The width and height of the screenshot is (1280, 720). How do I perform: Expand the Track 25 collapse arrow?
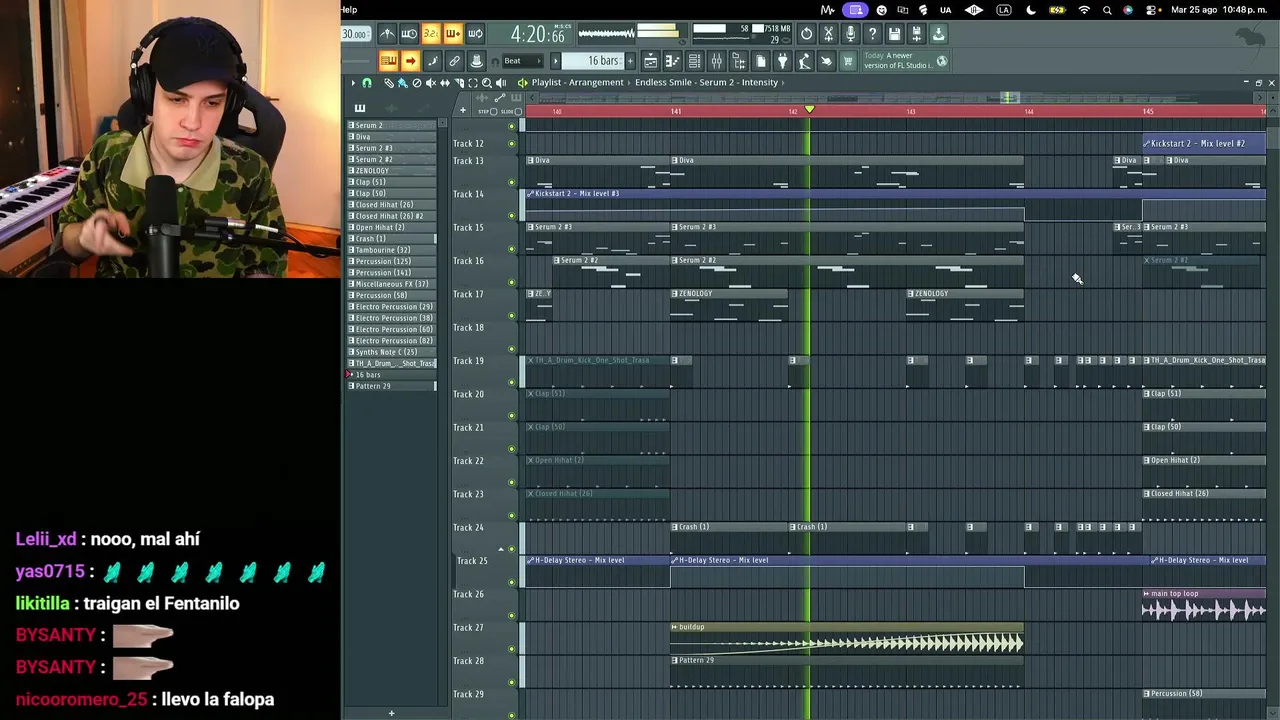click(x=501, y=550)
